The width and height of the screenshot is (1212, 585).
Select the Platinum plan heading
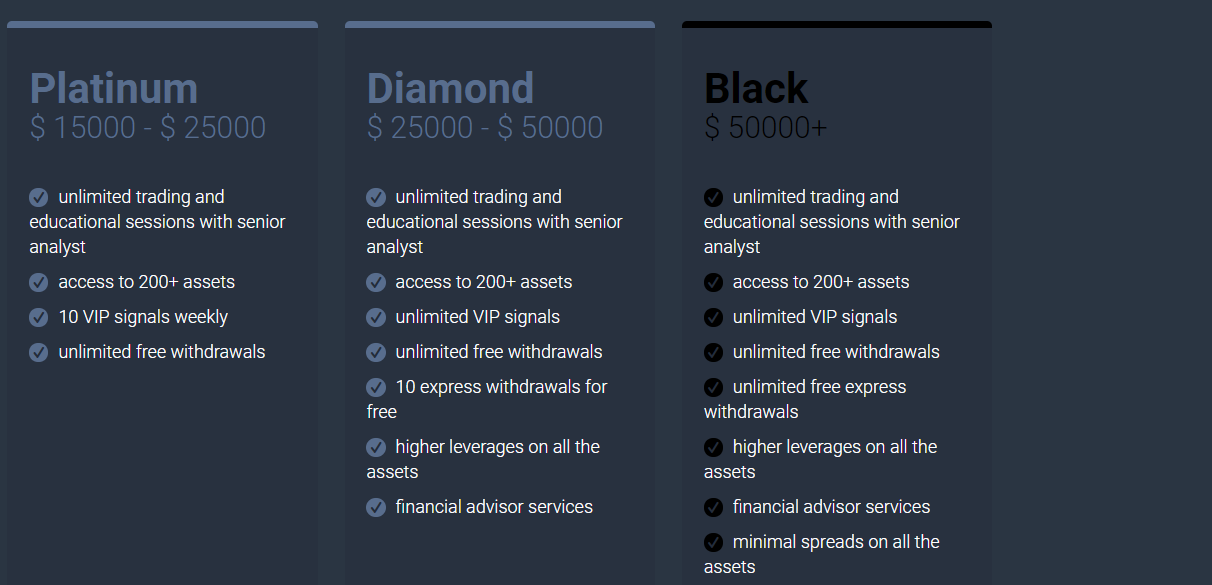[114, 88]
